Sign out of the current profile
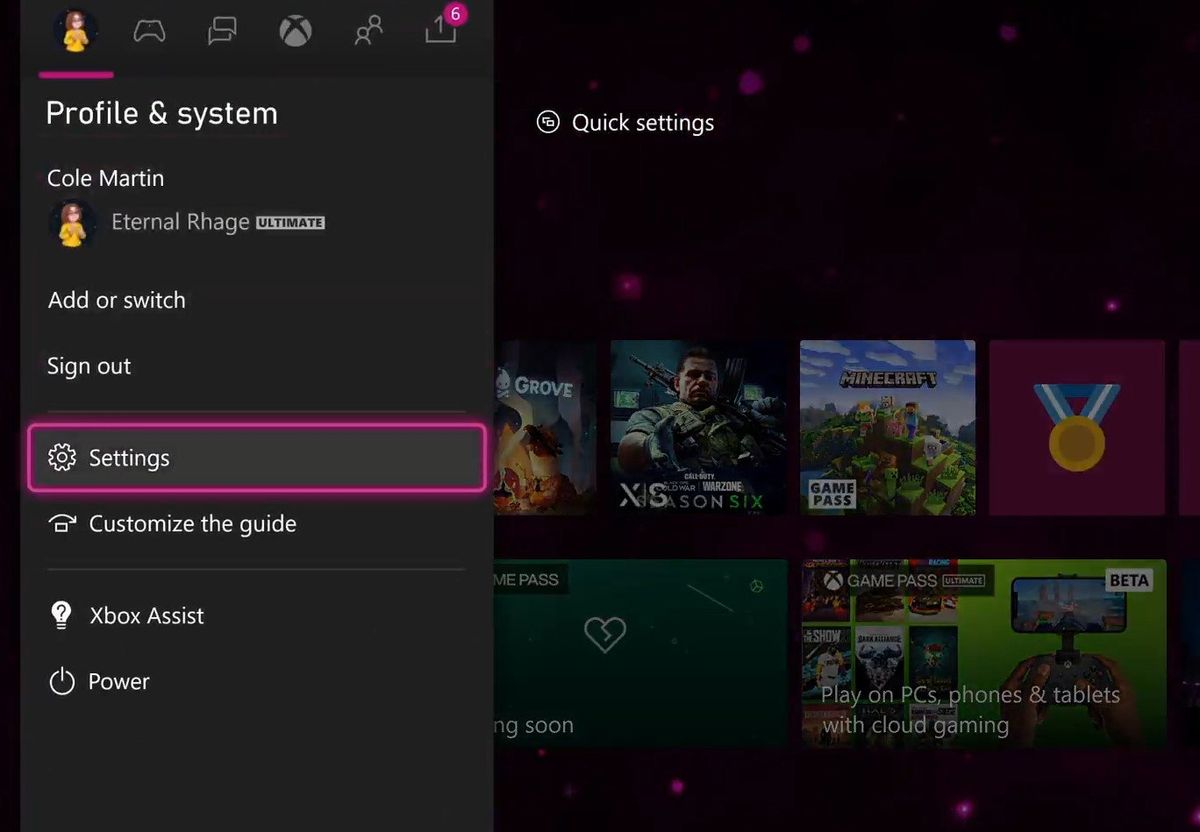The image size is (1200, 832). point(89,366)
